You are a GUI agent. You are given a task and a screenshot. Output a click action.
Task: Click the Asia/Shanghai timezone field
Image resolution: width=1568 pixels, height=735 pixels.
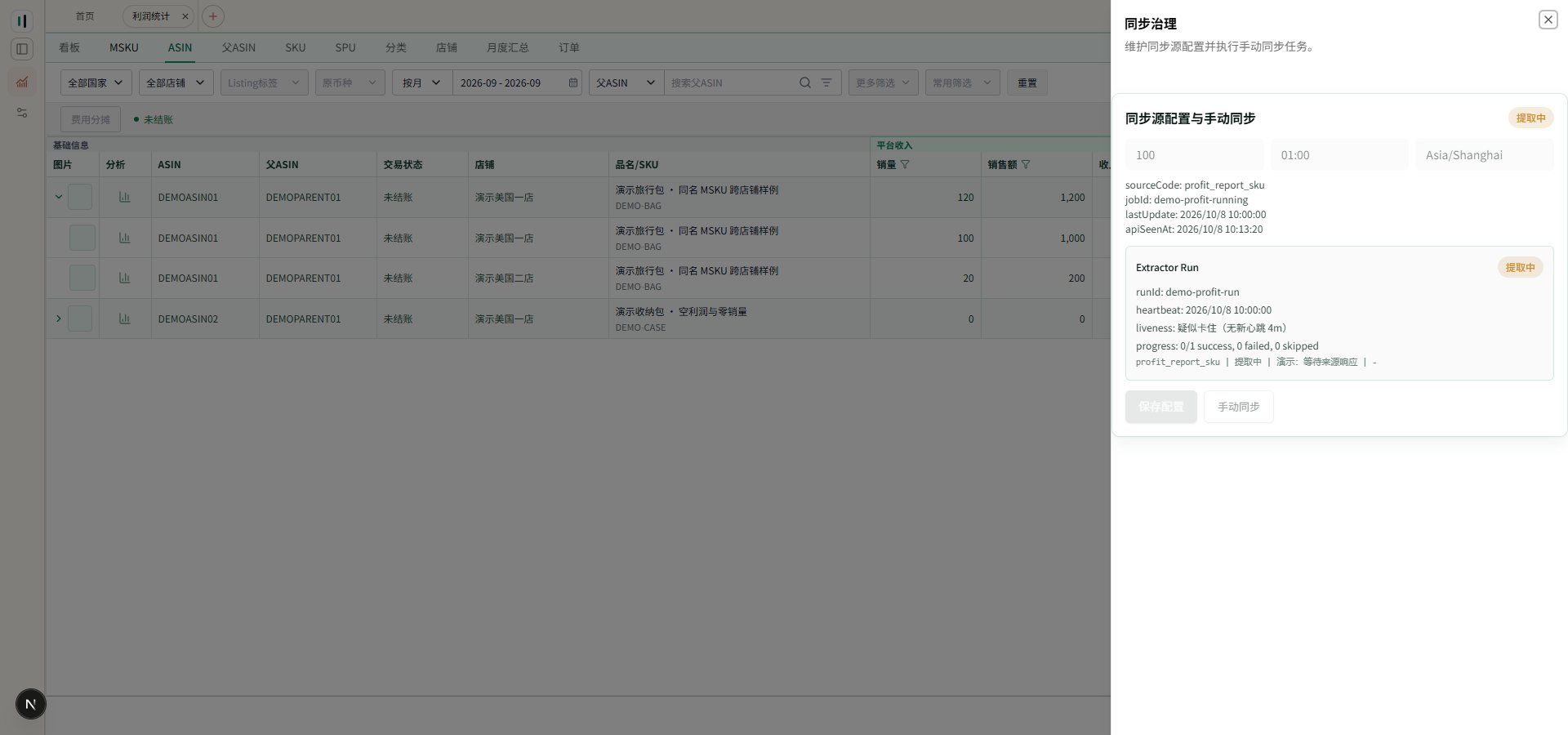point(1485,155)
